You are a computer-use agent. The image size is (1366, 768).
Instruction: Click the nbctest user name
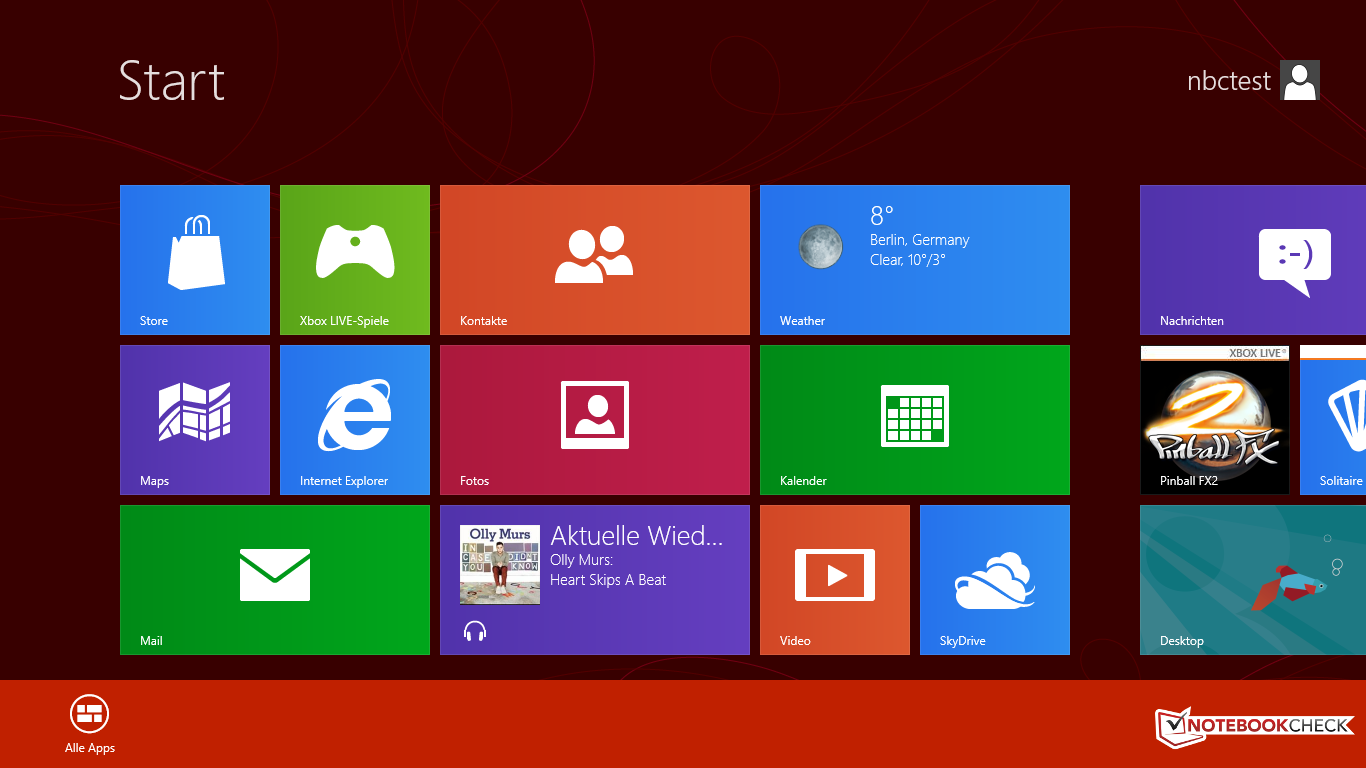[1229, 81]
